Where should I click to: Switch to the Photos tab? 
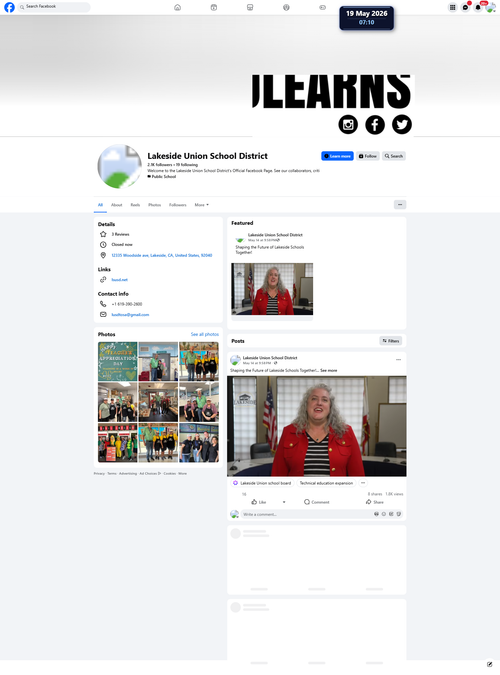155,205
